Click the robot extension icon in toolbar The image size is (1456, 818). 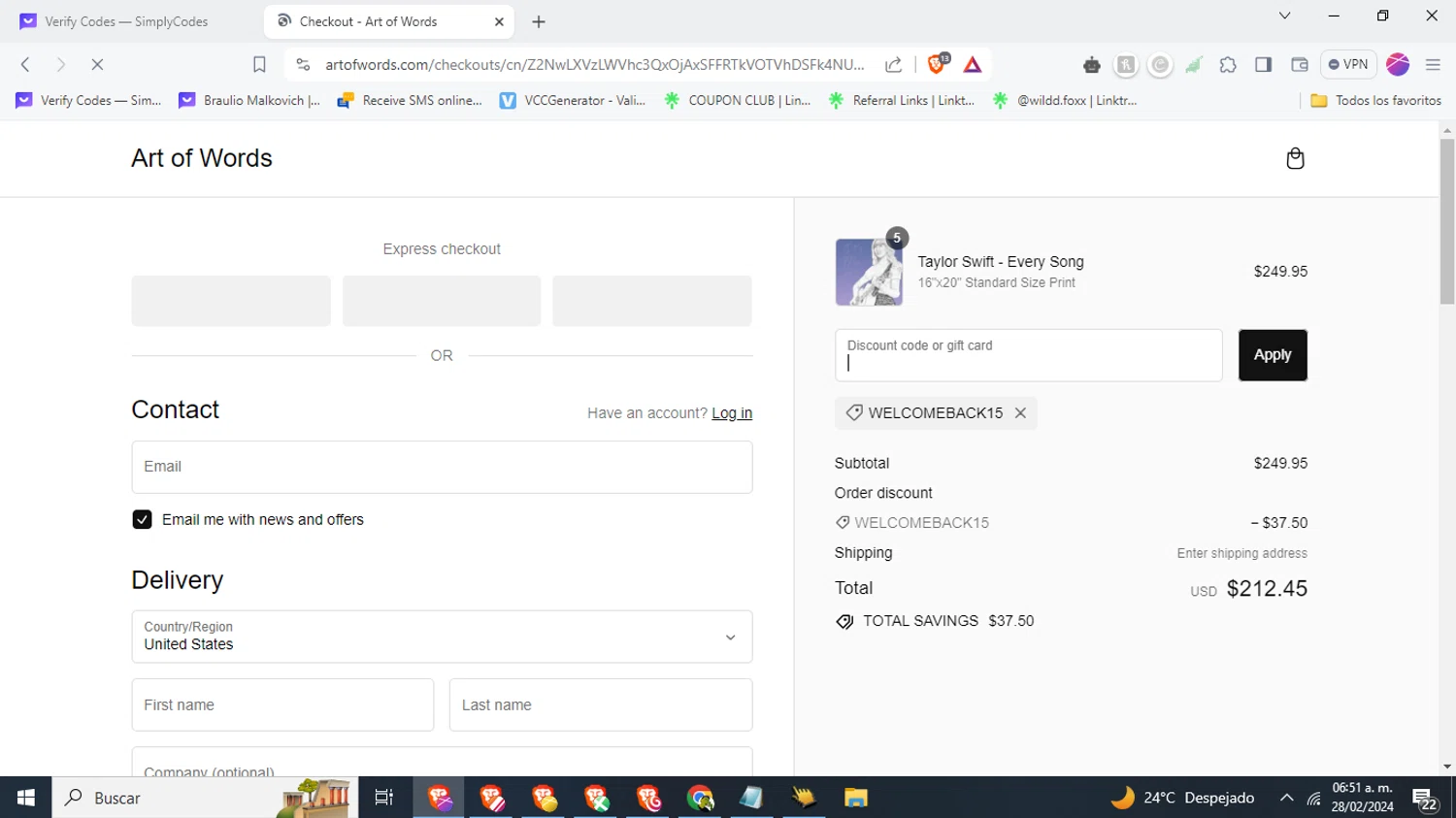[x=1092, y=65]
